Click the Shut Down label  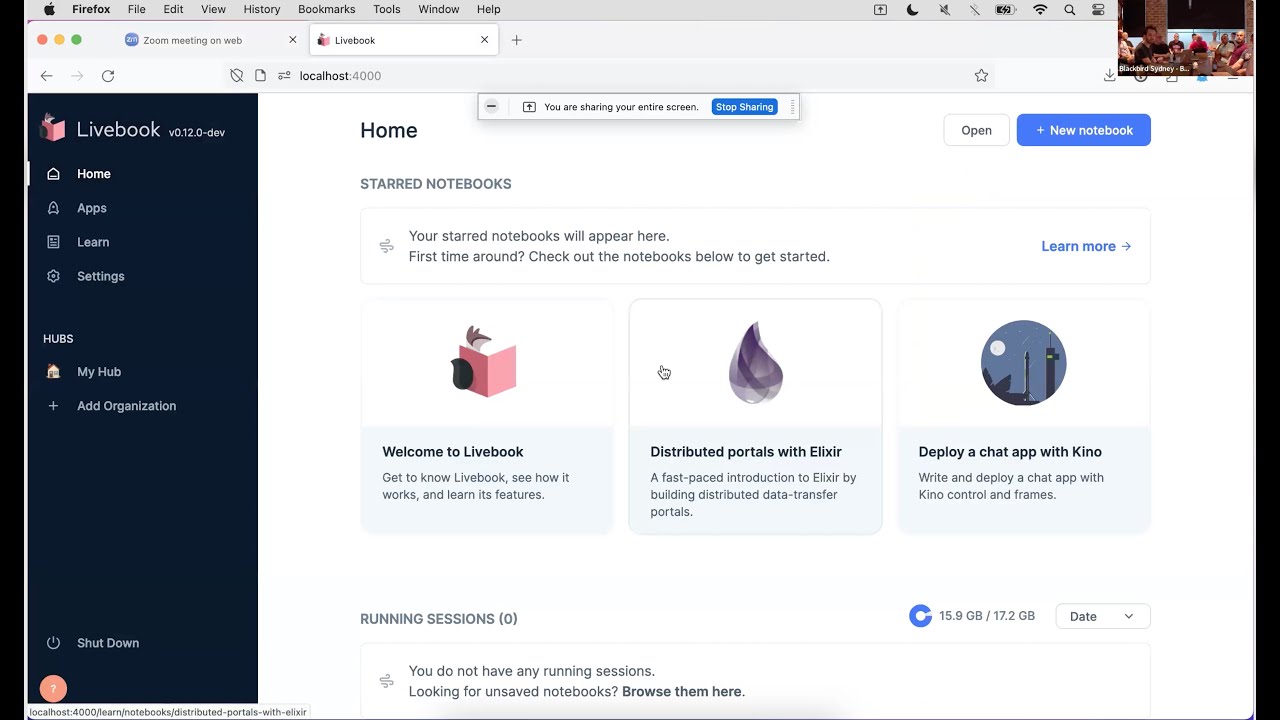pos(108,643)
